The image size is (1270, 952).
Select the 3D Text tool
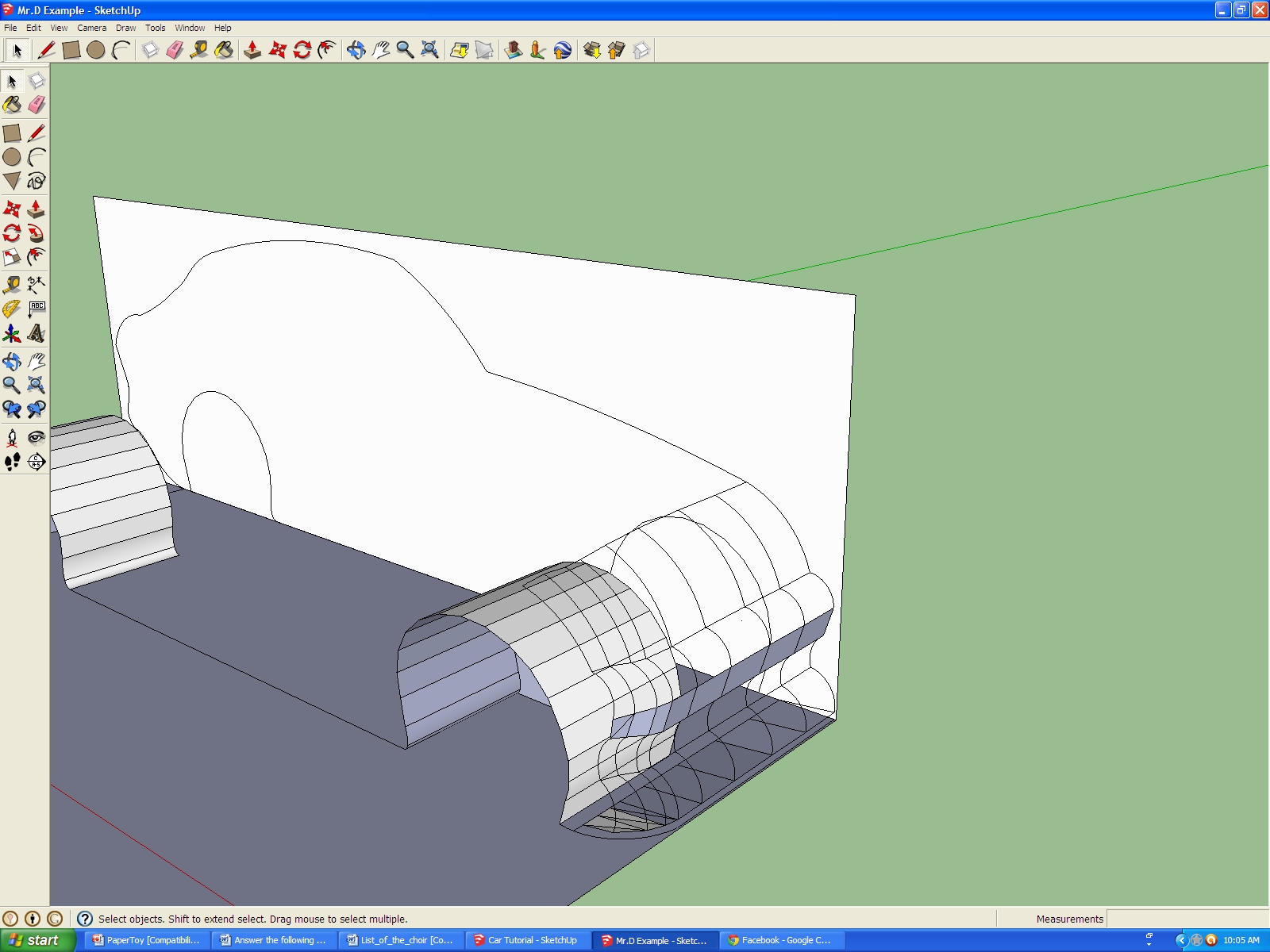(x=37, y=333)
